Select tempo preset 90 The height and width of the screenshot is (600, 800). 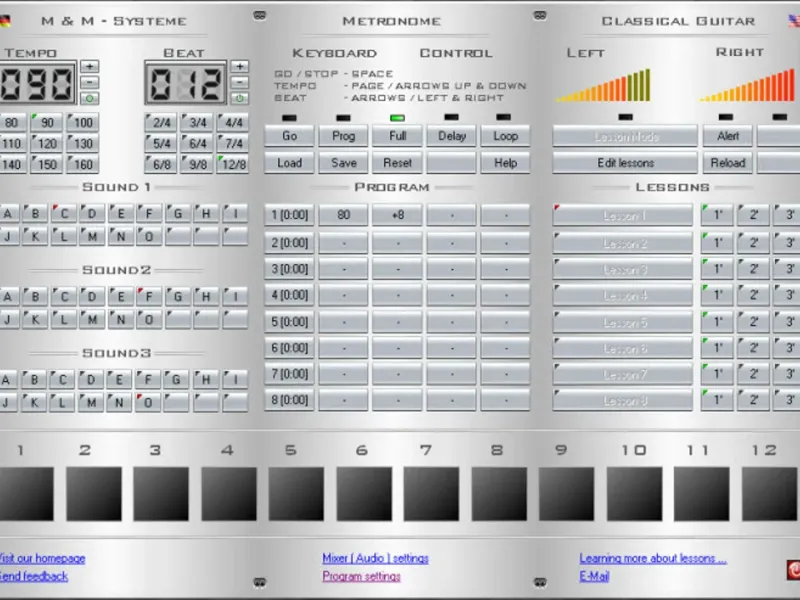[x=46, y=122]
